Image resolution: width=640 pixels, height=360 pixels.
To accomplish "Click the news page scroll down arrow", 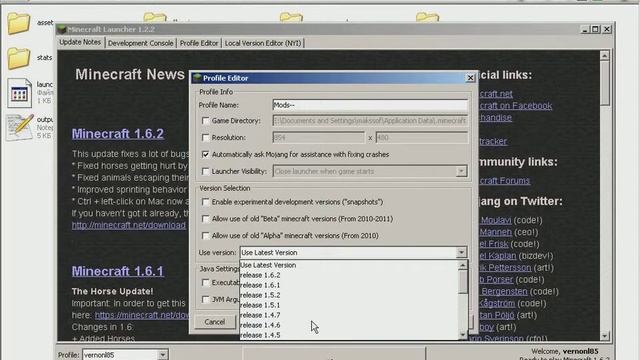I will point(605,336).
